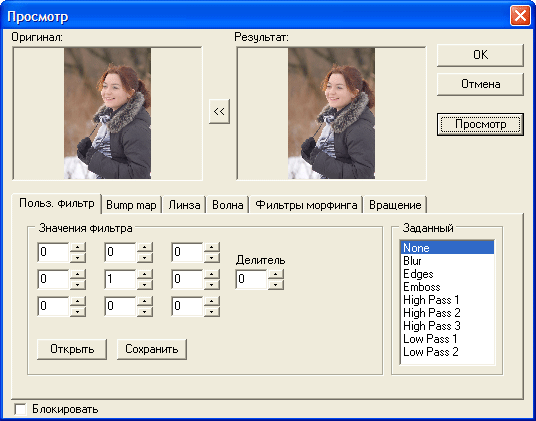Switch to the Линза tab
The width and height of the screenshot is (536, 421).
click(184, 205)
